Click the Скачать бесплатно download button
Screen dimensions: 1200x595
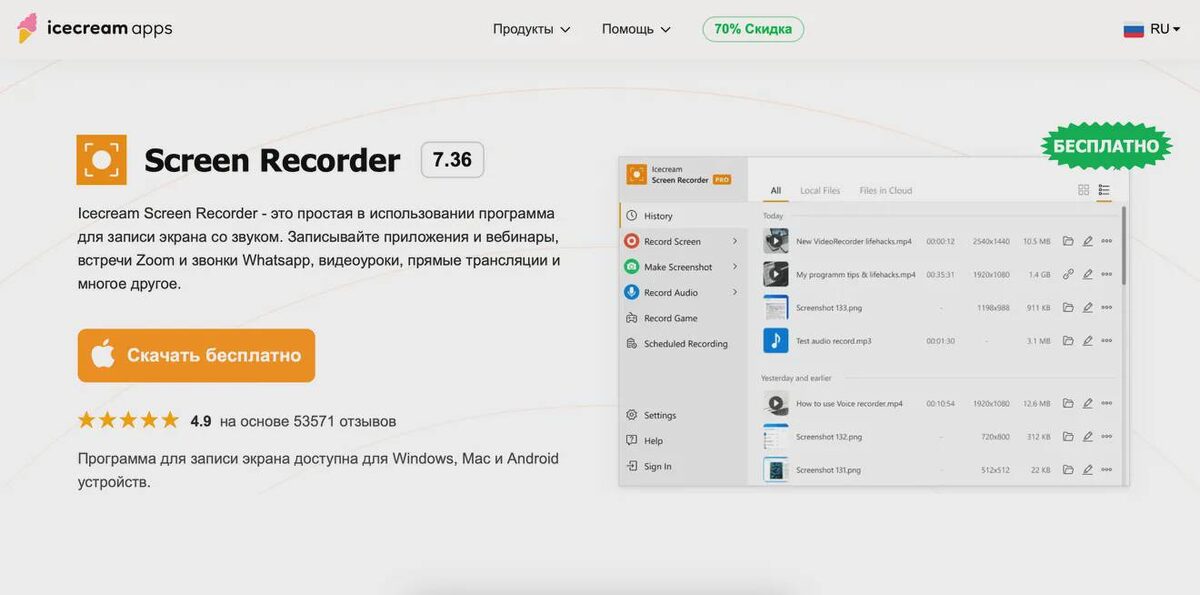tap(196, 355)
